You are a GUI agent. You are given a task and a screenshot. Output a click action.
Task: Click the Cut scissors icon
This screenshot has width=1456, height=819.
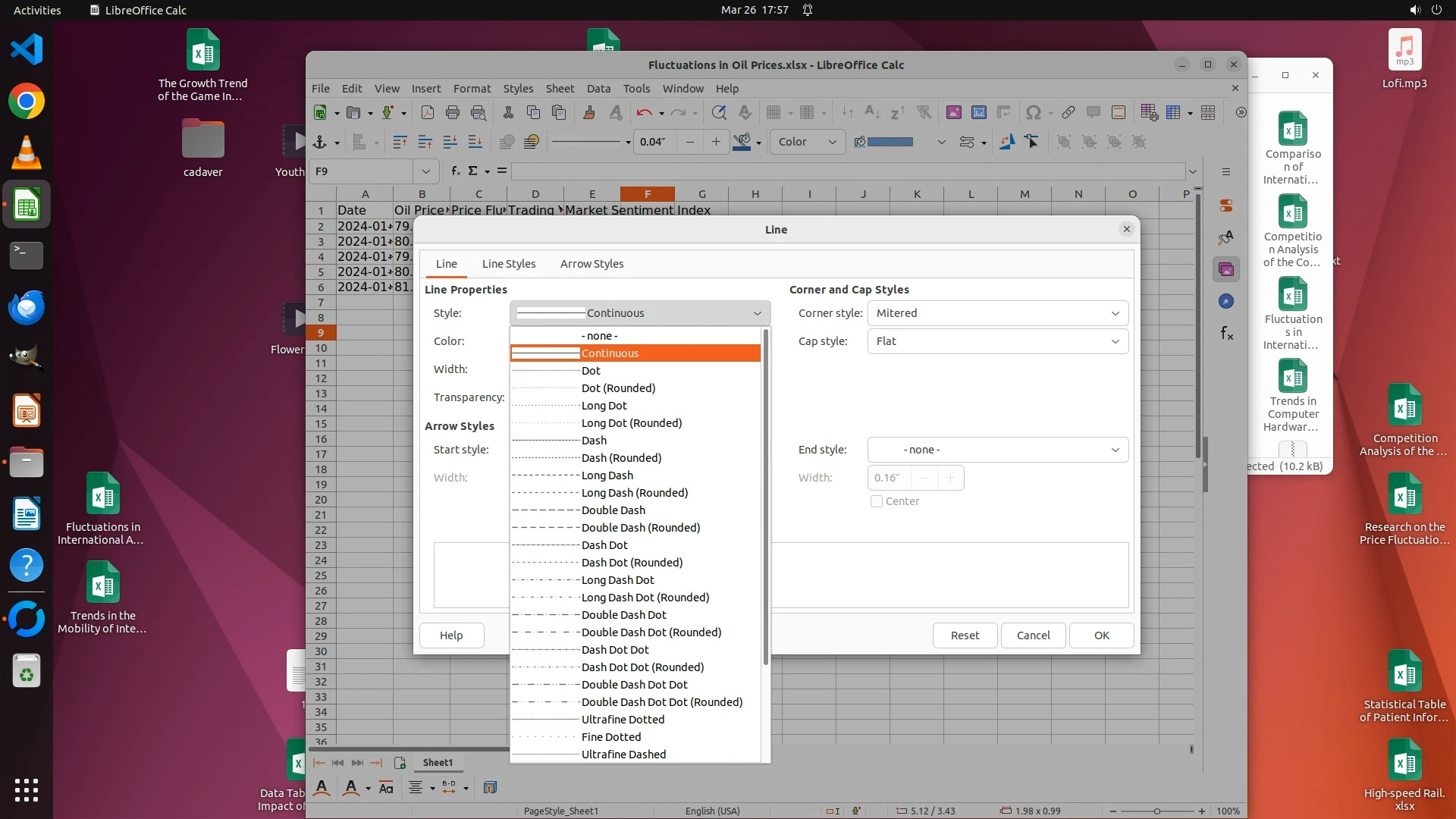point(508,113)
